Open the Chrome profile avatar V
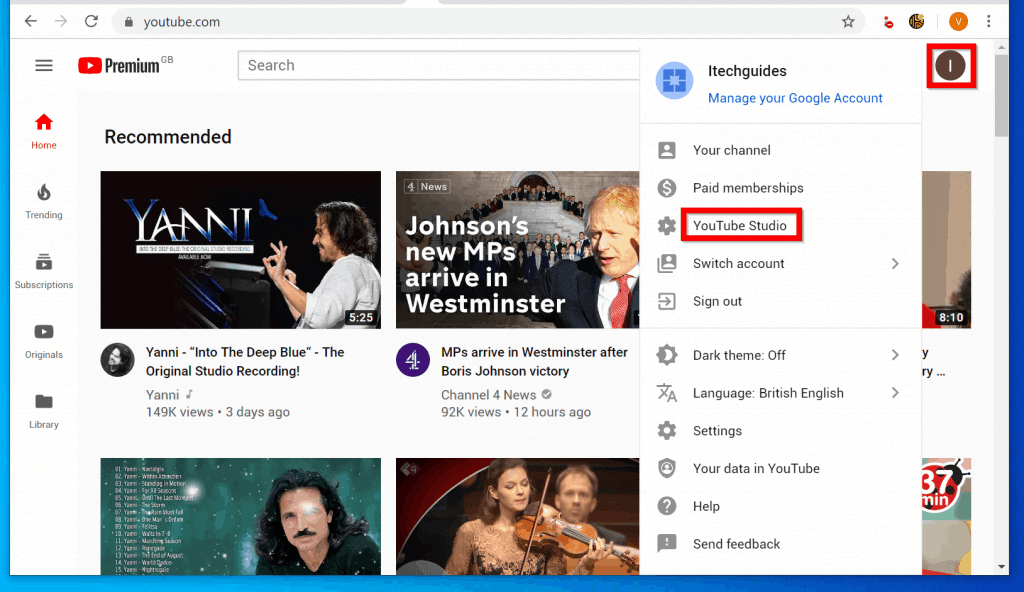Screen dimensions: 1024x592 [x=958, y=22]
